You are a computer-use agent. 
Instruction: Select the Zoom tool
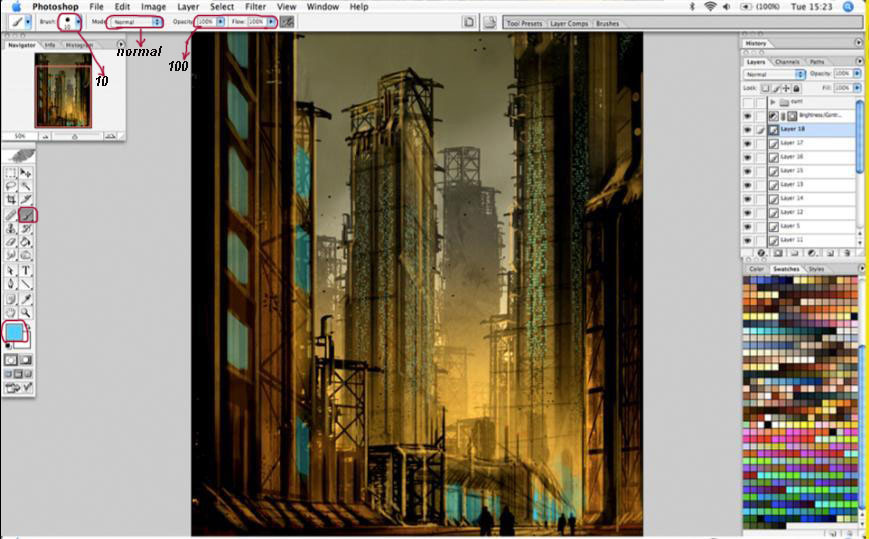point(25,312)
